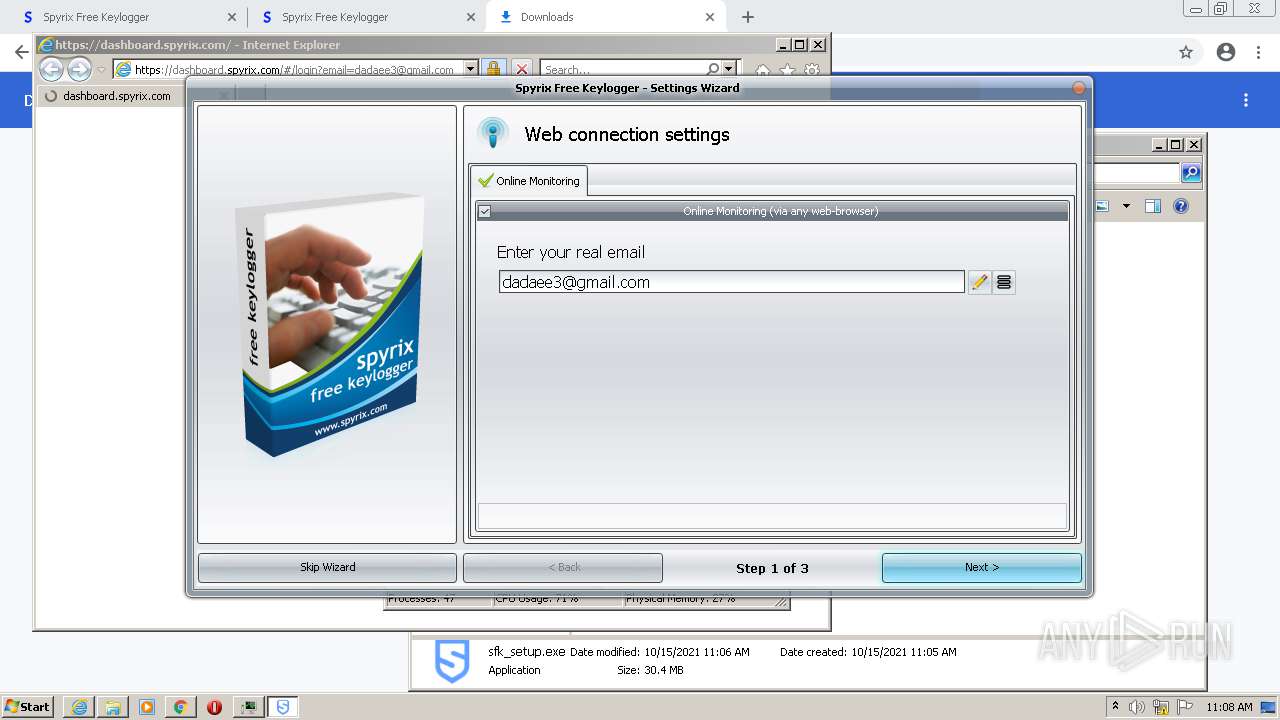Click the Next button in wizard
The image size is (1280, 720).
981,567
